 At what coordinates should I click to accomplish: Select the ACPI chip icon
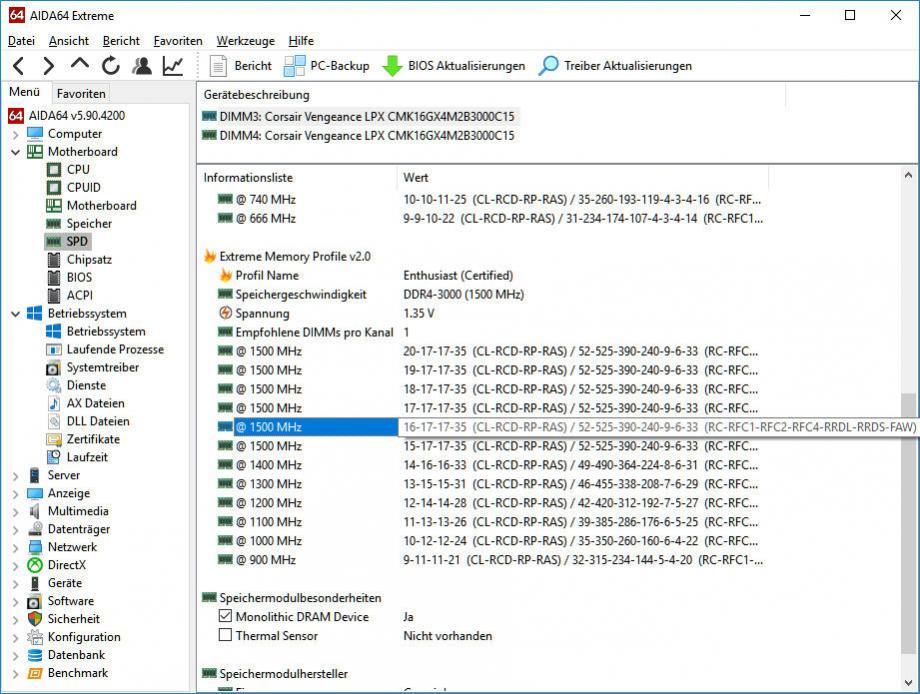click(54, 295)
